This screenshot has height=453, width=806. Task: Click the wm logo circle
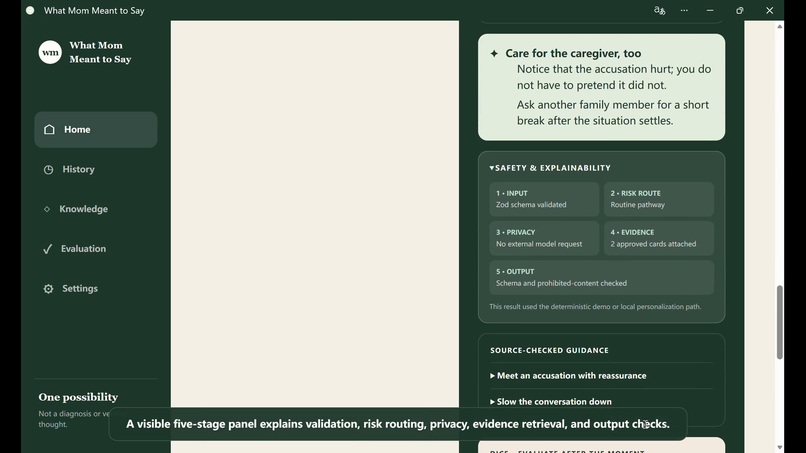point(50,52)
